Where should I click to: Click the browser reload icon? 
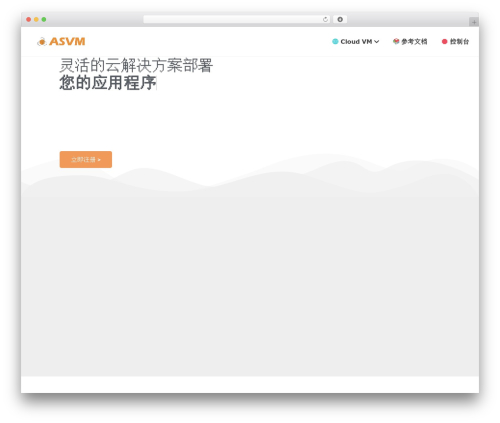325,20
